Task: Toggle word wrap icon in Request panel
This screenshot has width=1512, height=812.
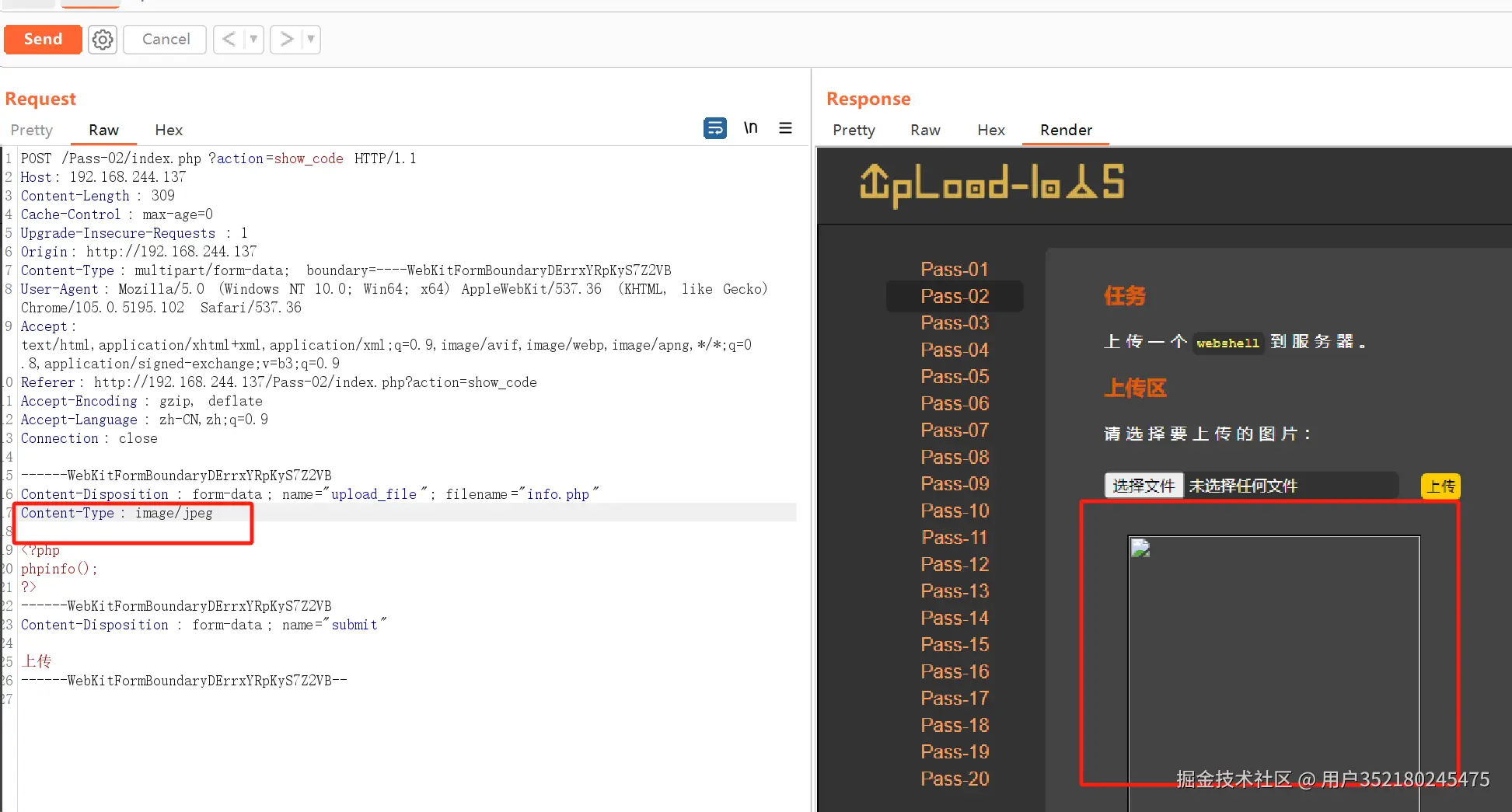Action: 714,128
